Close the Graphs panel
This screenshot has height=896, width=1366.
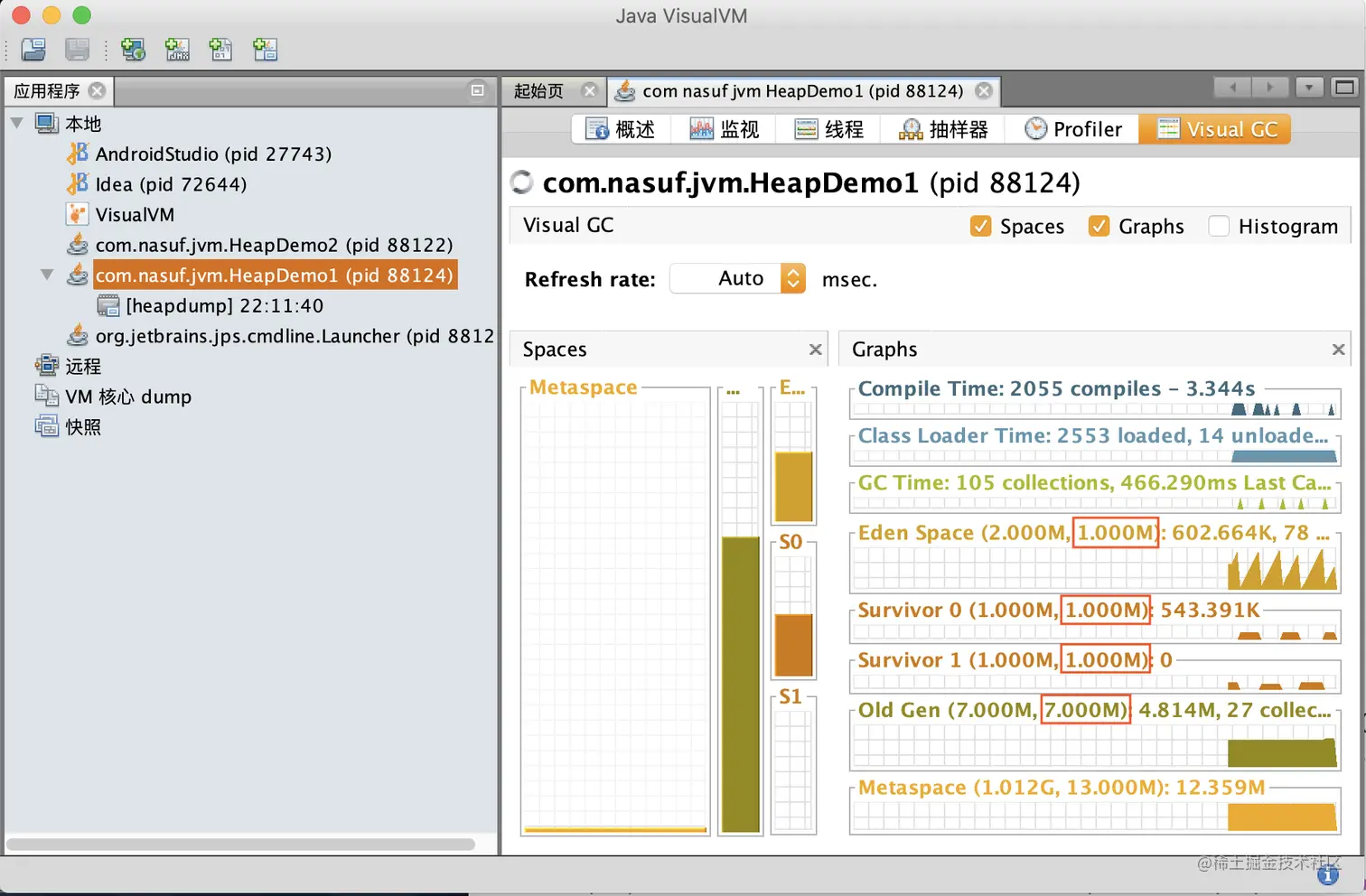click(1338, 350)
